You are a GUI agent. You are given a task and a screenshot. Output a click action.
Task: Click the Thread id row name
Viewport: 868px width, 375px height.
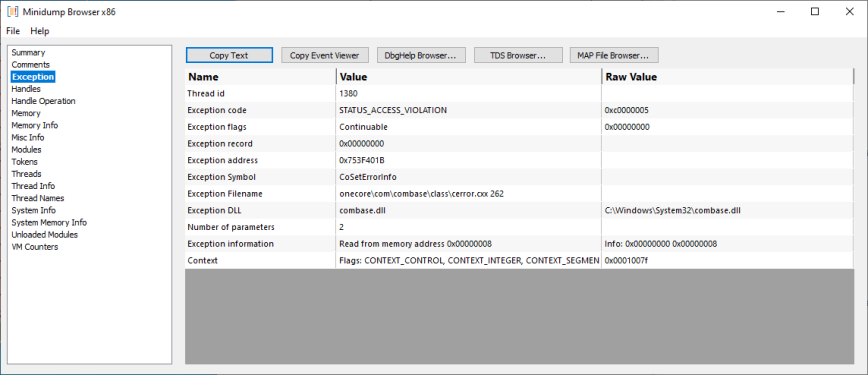(x=206, y=94)
